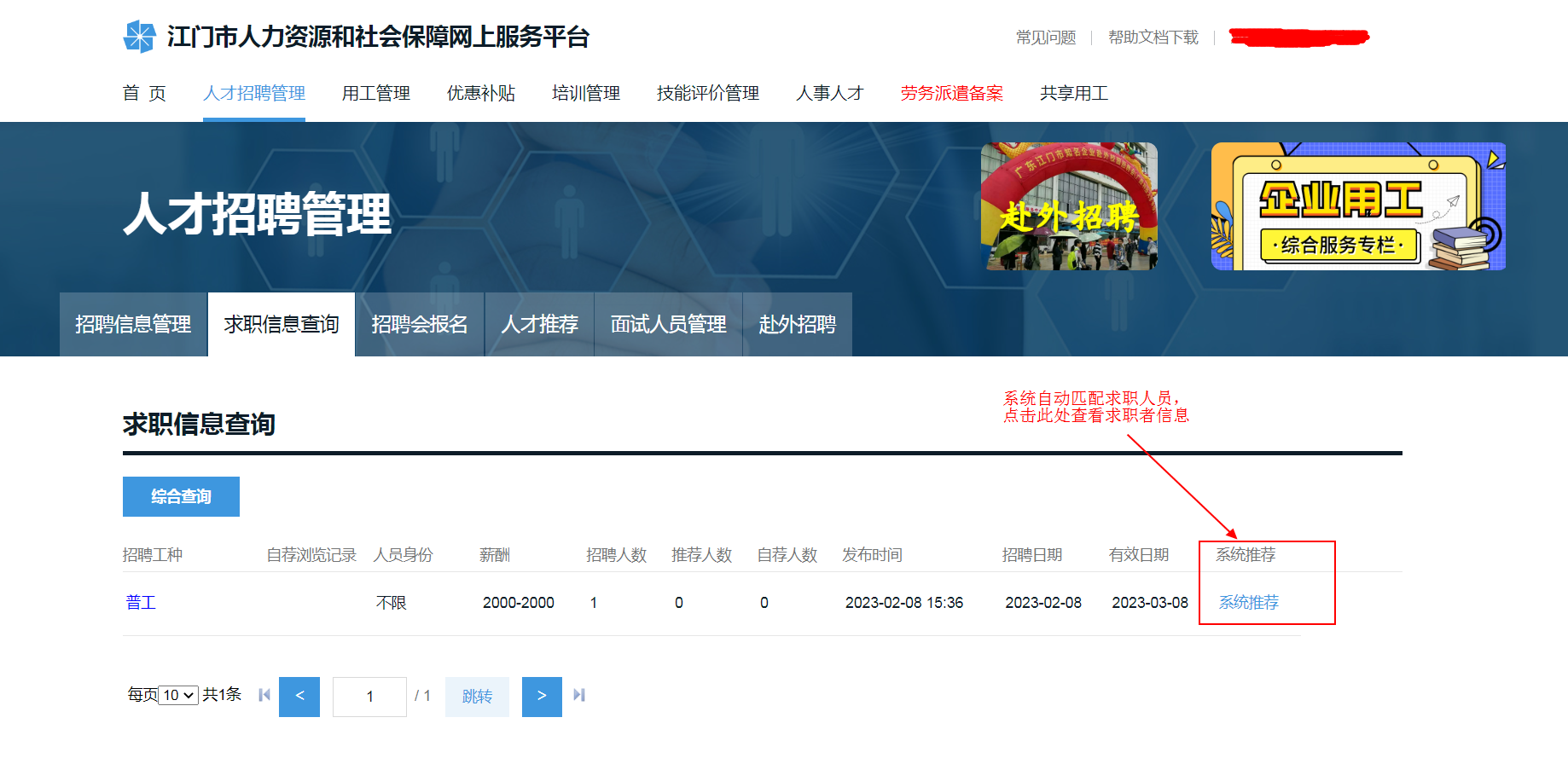Open the 企业用工 综合服务专栏 banner
The height and width of the screenshot is (758, 1568).
coord(1357,206)
